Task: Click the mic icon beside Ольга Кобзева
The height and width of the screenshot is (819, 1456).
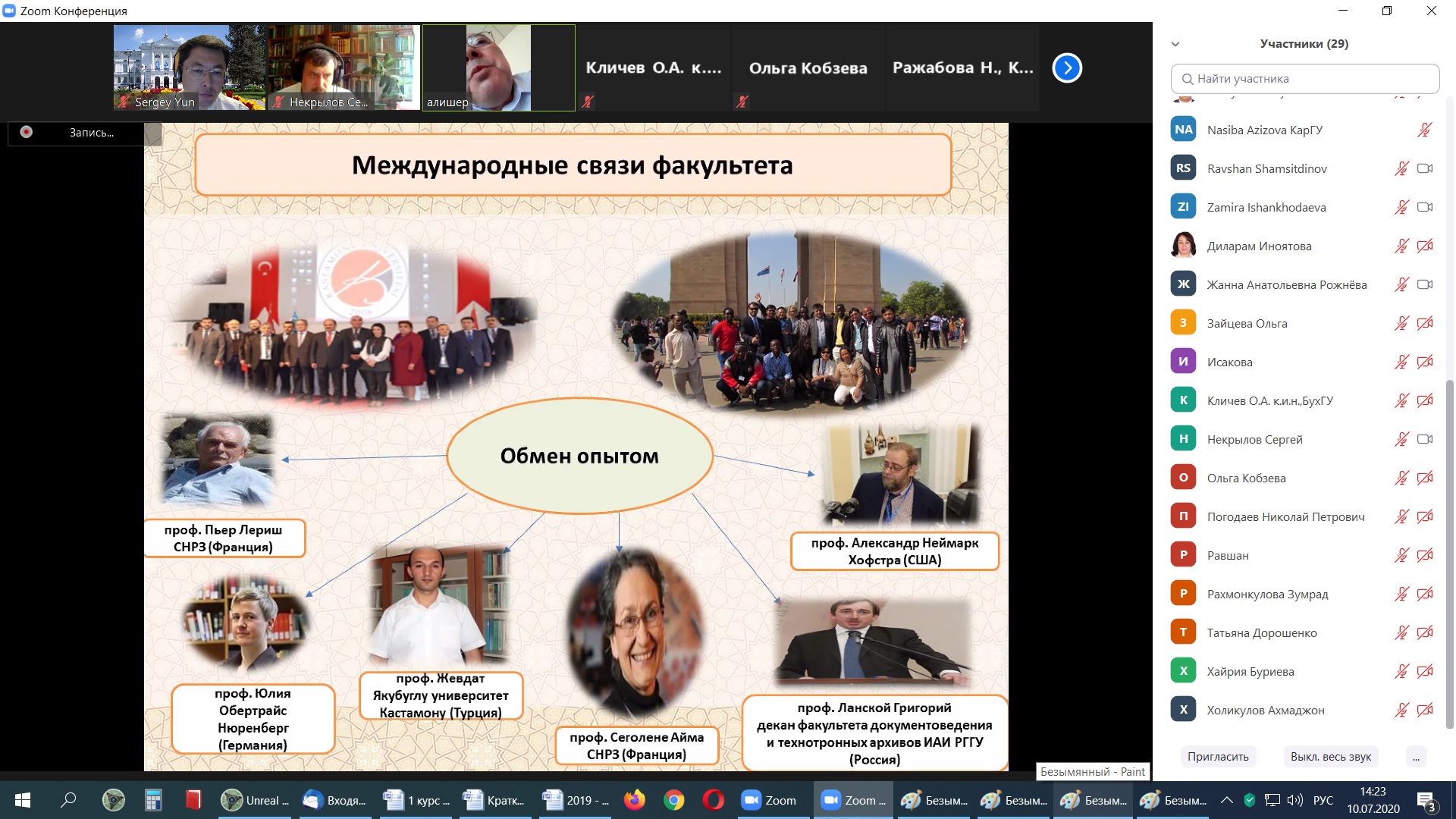Action: [x=1401, y=478]
